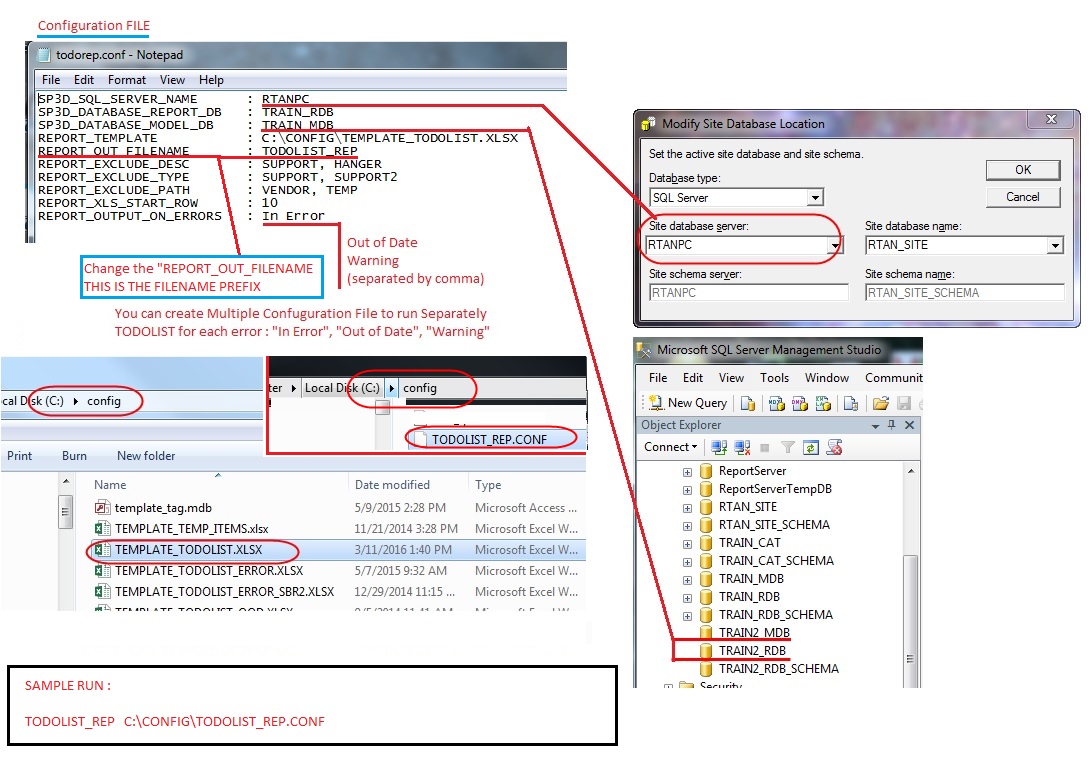Image resolution: width=1092 pixels, height=758 pixels.
Task: Open the Tools menu in Management Studio
Action: point(774,378)
